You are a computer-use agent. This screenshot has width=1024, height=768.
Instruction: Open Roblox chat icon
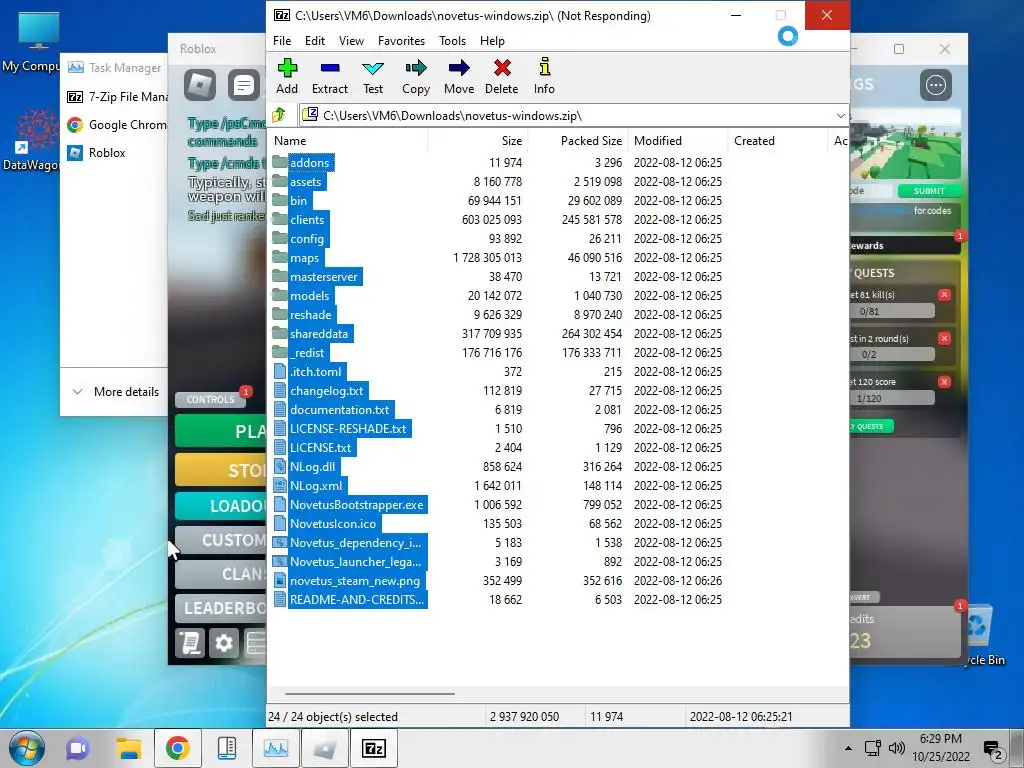click(x=244, y=84)
